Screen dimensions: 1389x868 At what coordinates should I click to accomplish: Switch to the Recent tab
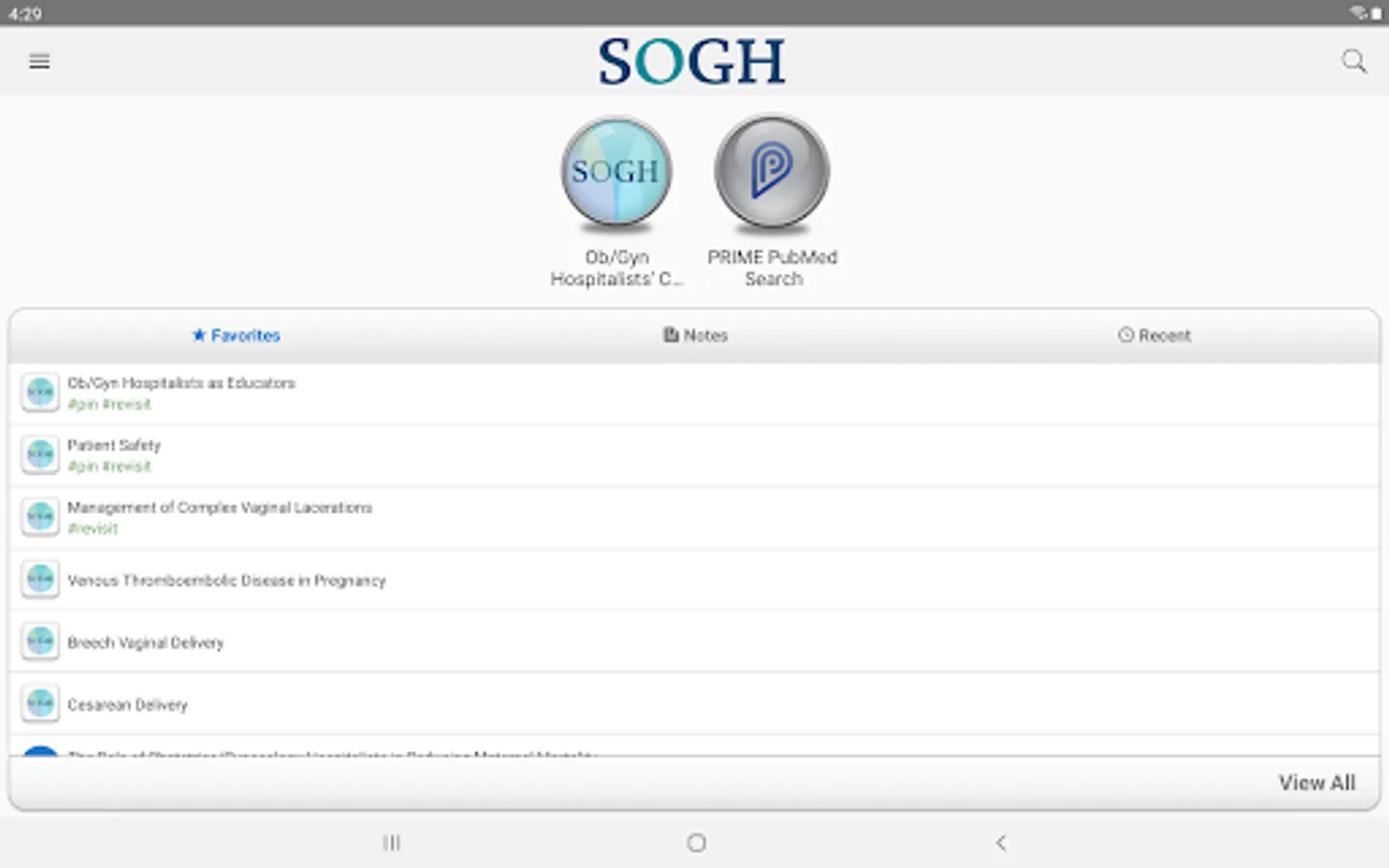[x=1155, y=336]
